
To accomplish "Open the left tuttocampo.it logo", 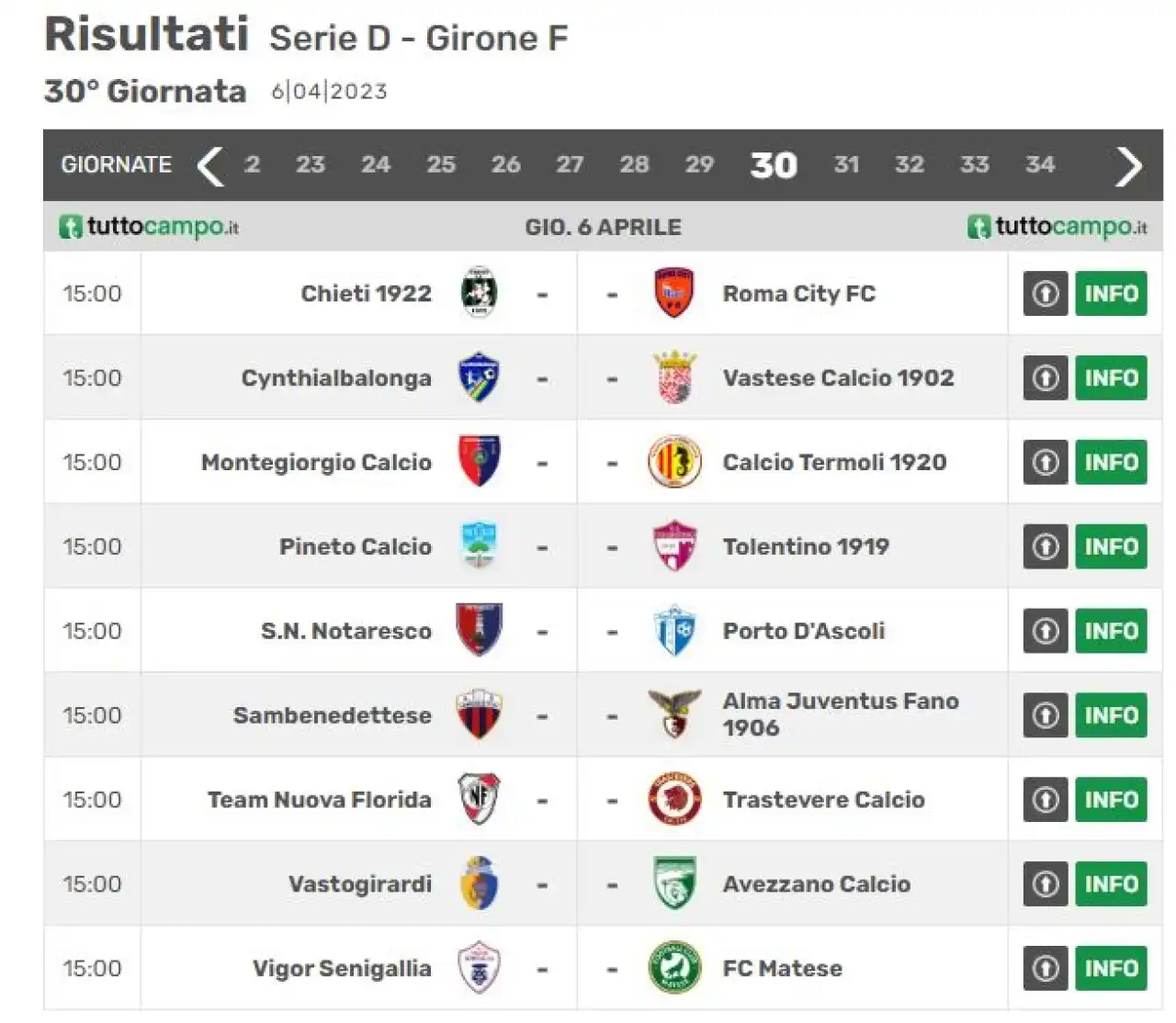I will tap(149, 226).
